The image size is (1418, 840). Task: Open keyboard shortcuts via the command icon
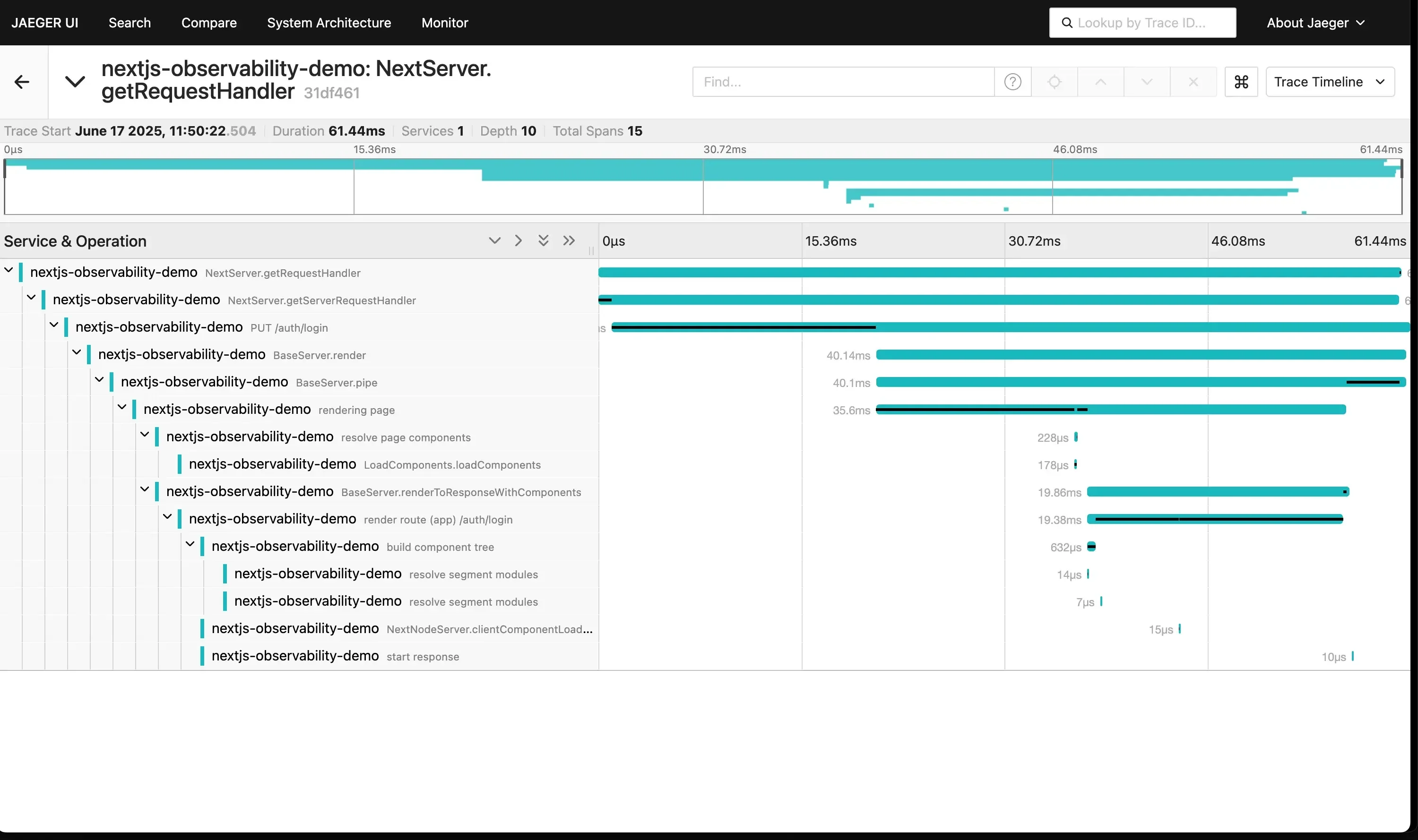1241,82
